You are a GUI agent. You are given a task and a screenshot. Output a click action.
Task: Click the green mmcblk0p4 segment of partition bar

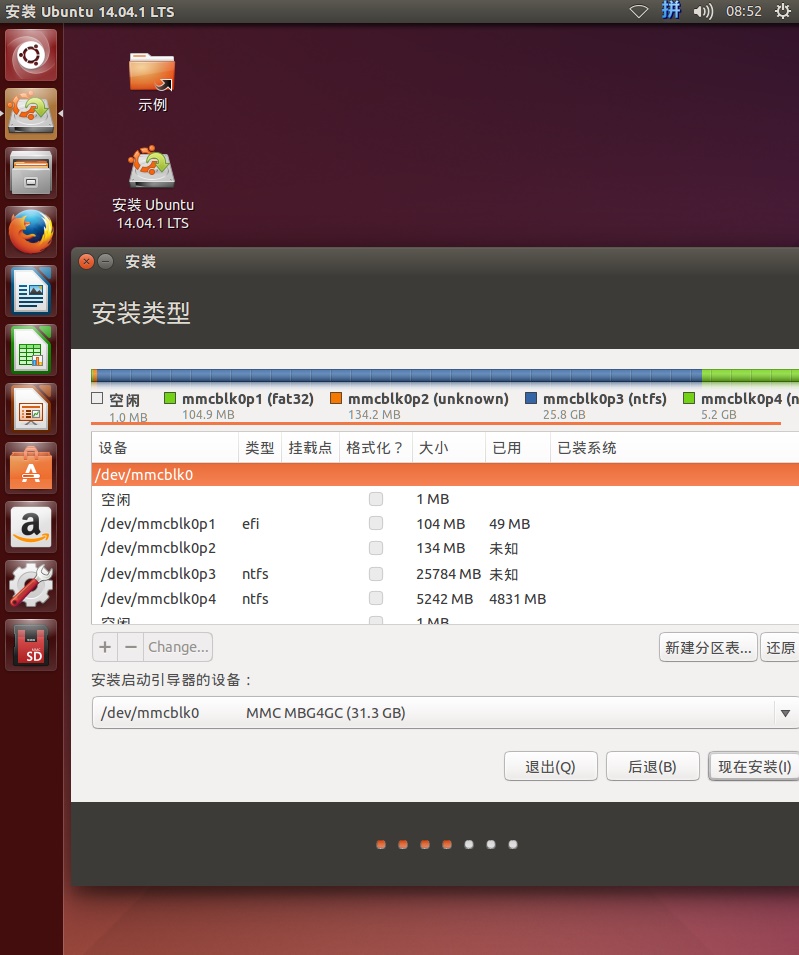tap(750, 376)
